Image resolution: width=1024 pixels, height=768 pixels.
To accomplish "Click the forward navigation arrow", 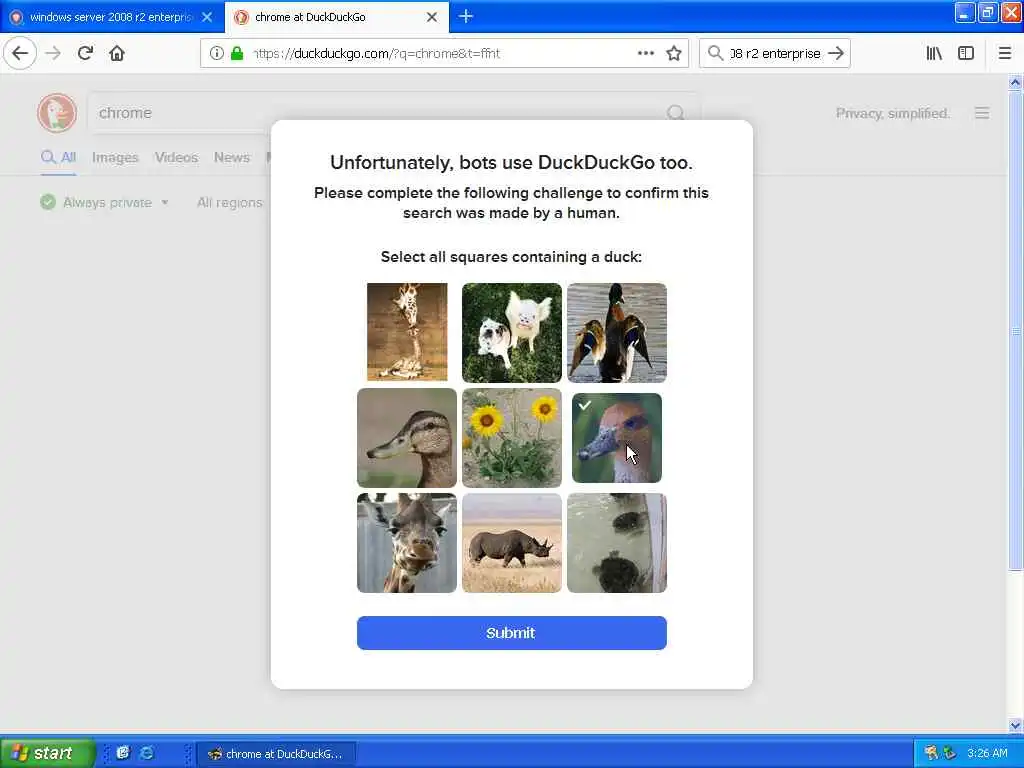I will pyautogui.click(x=54, y=53).
